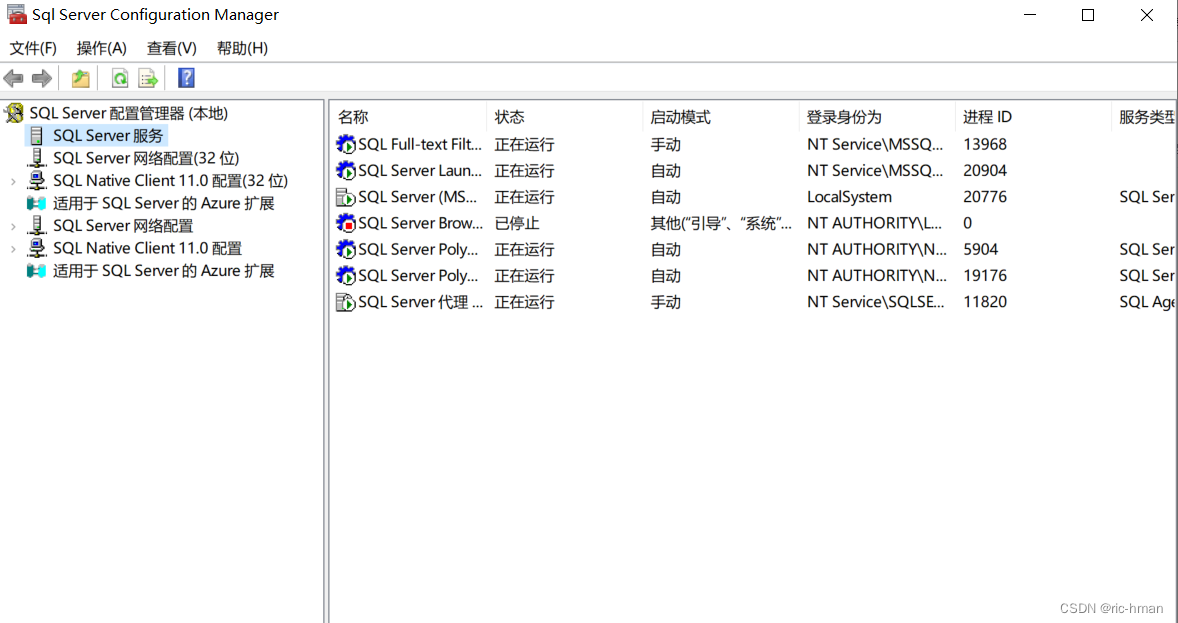
Task: Click the SQL Server Browser service icon
Action: pyautogui.click(x=346, y=223)
